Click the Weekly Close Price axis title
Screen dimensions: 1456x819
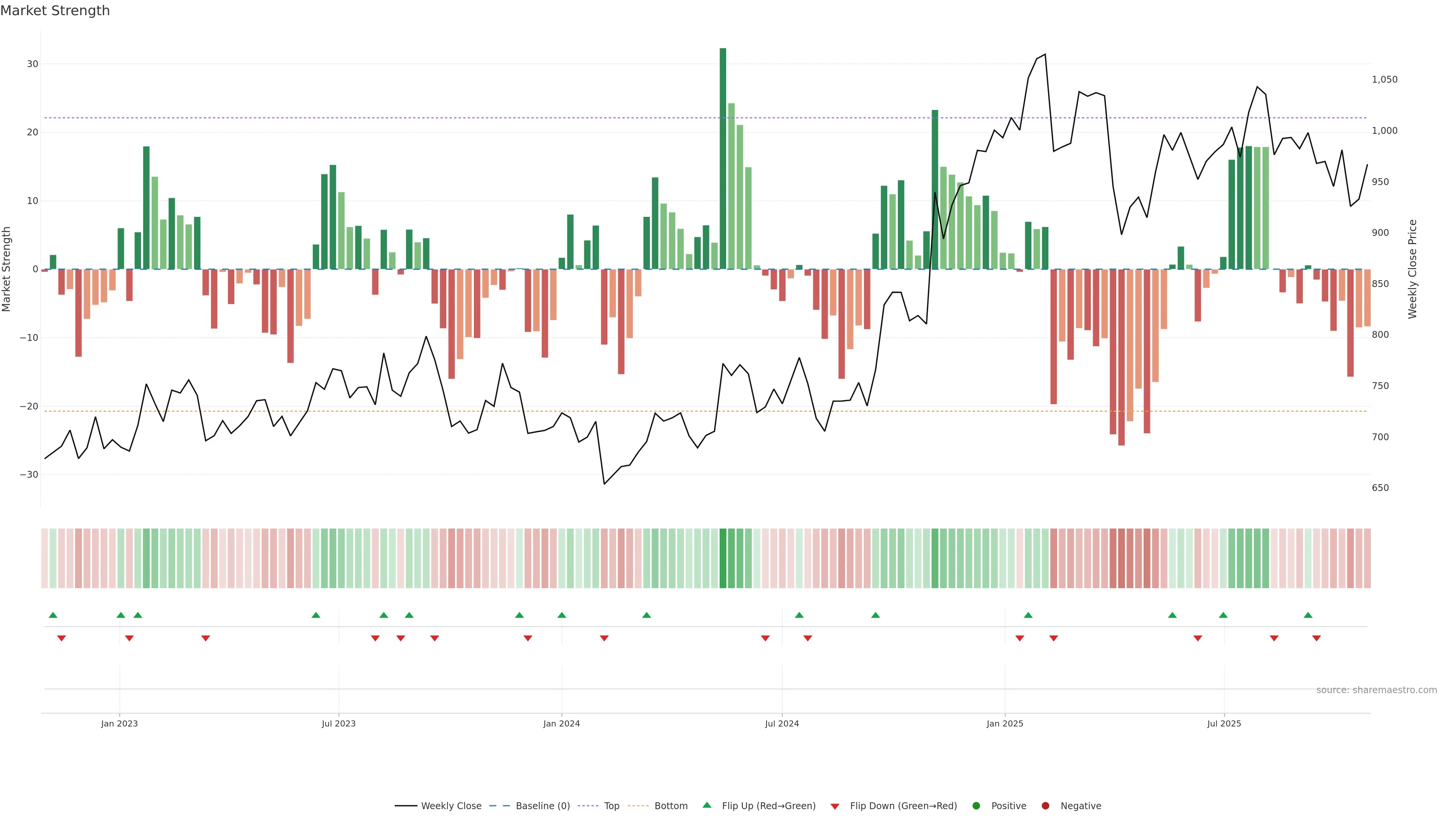pyautogui.click(x=1412, y=269)
